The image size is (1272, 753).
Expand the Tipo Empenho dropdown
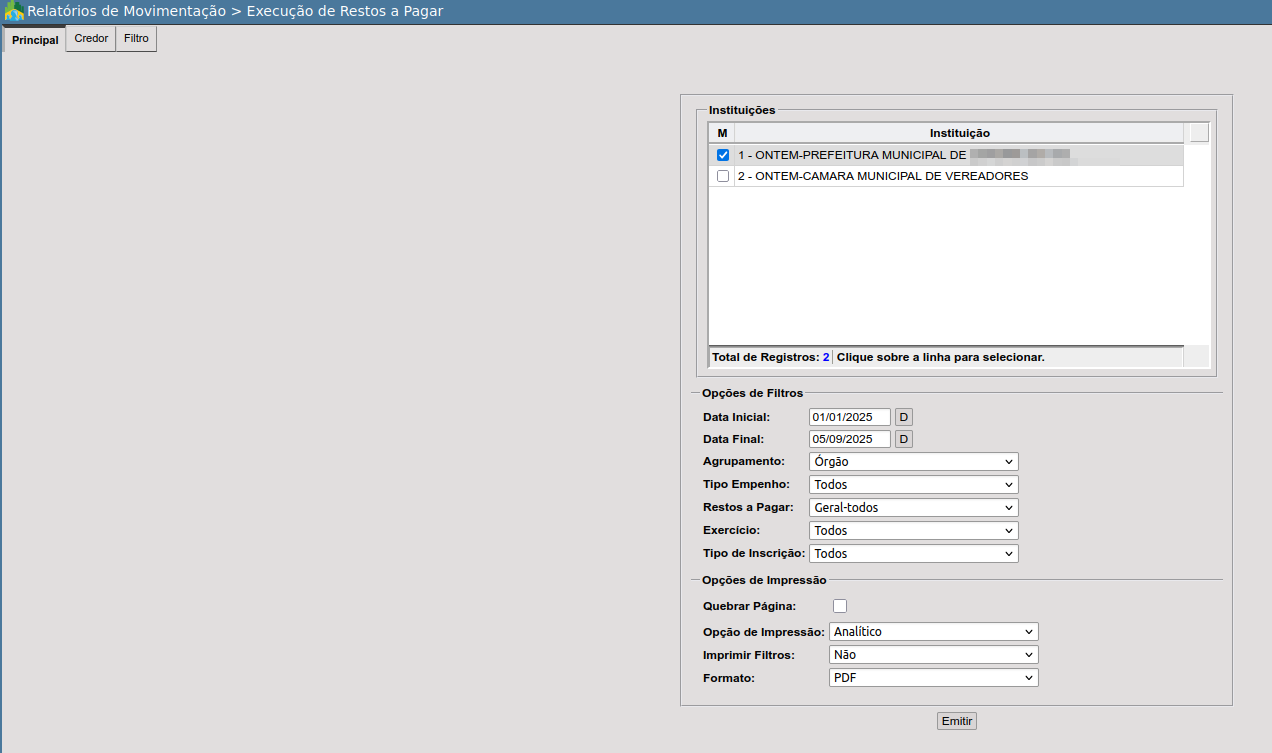[x=913, y=485]
